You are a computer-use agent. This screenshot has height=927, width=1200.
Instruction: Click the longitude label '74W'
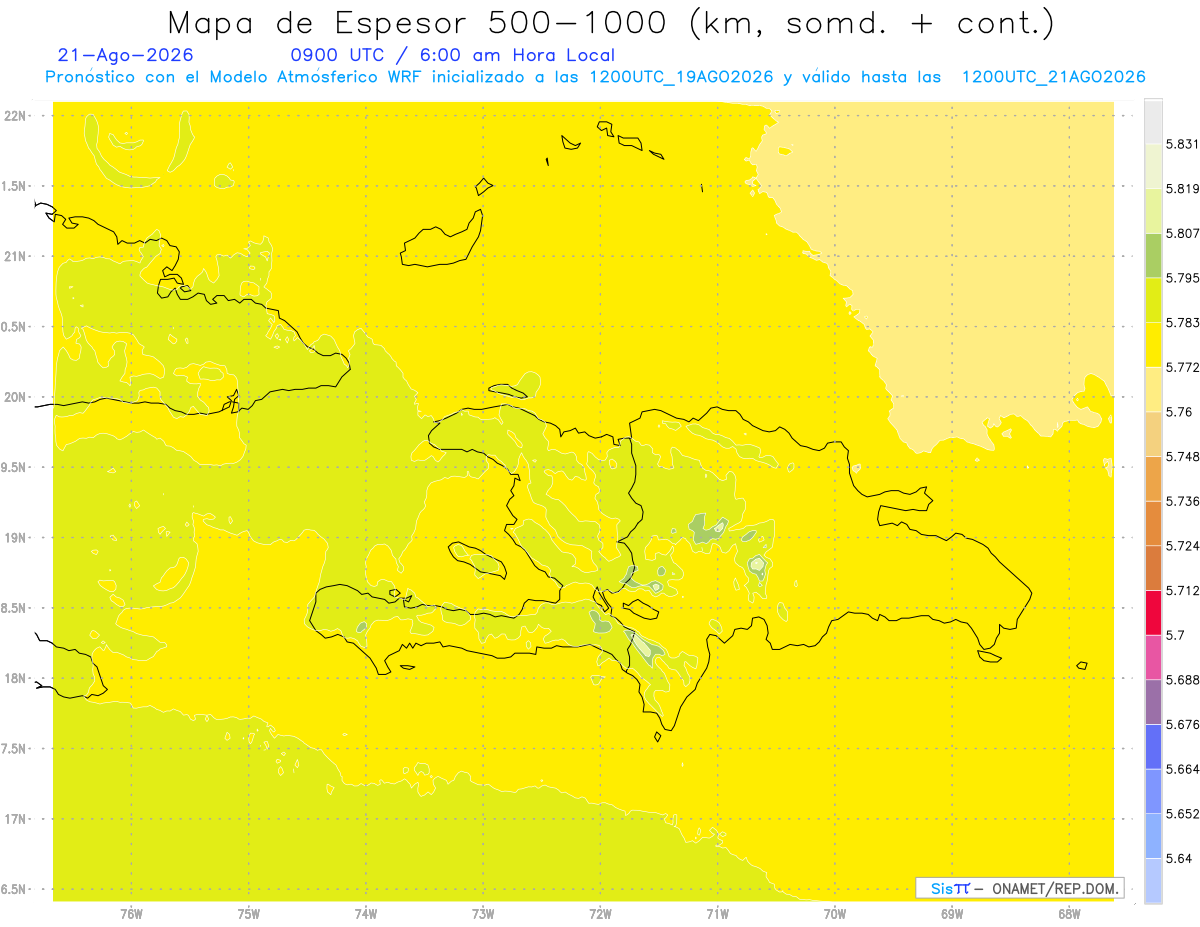point(366,914)
